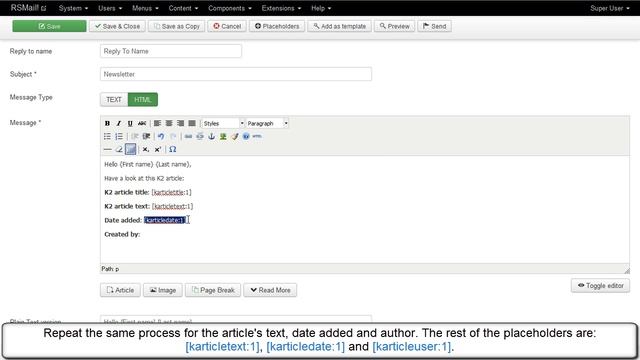Justify text with the full-align icon
640x360 pixels.
tap(191, 123)
